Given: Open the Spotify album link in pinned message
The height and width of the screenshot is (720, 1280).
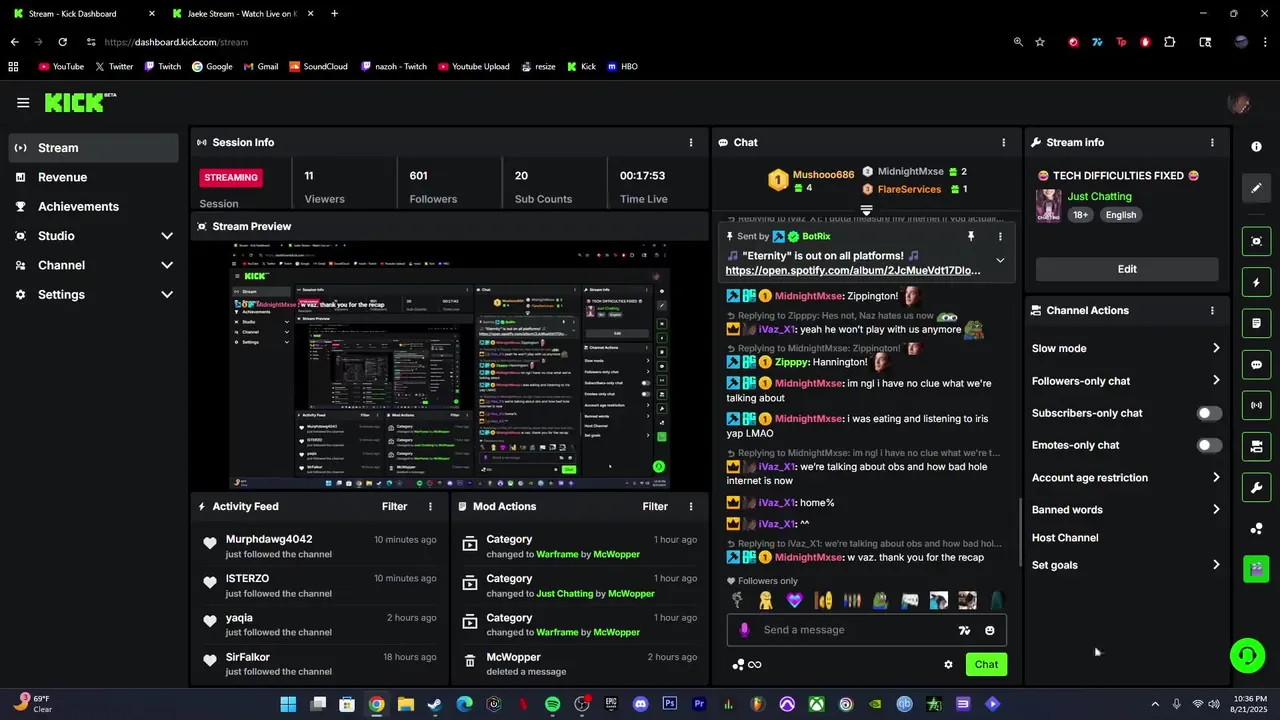Looking at the screenshot, I should (853, 271).
